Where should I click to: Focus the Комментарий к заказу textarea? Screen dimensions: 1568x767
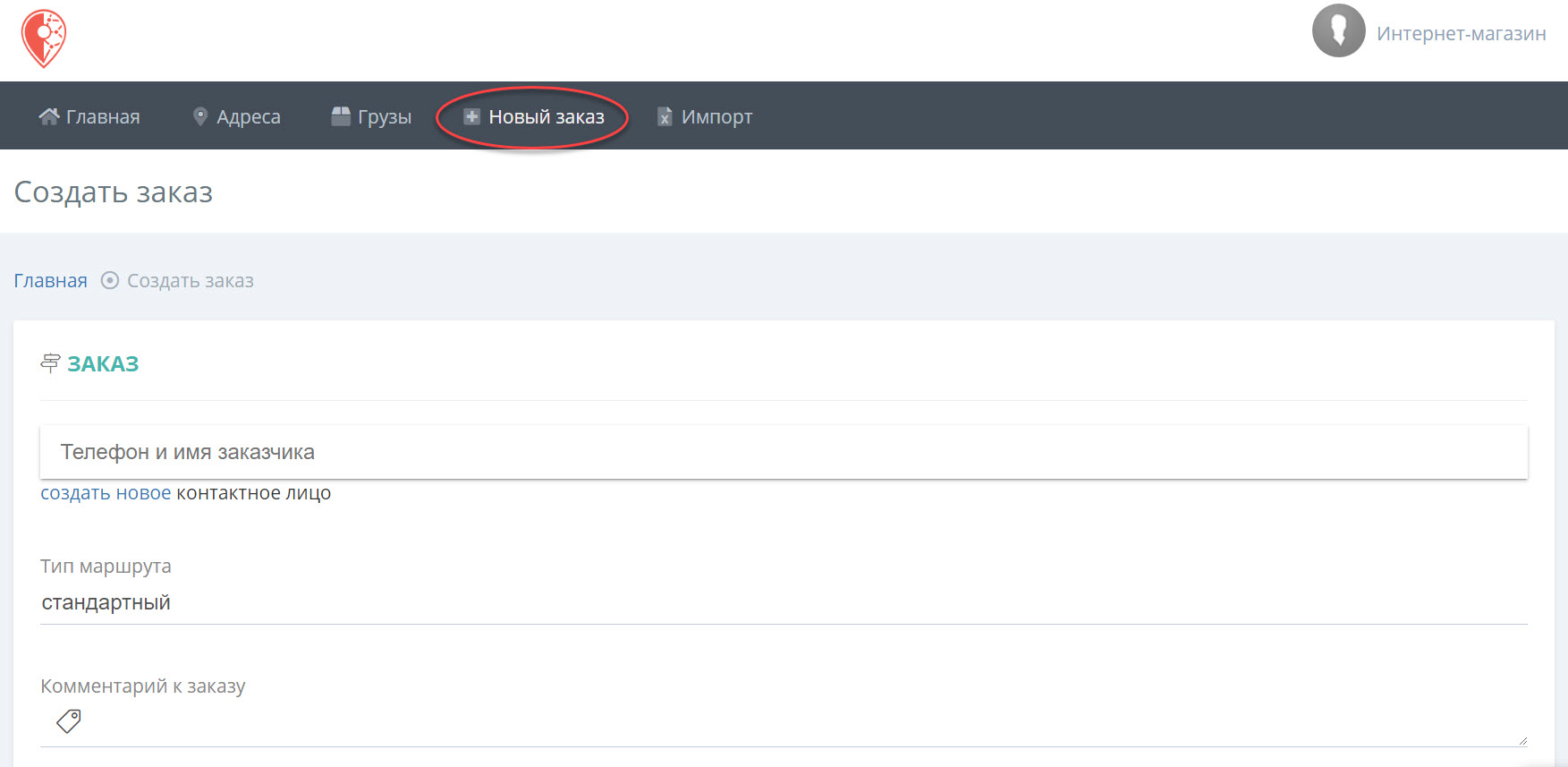click(784, 723)
